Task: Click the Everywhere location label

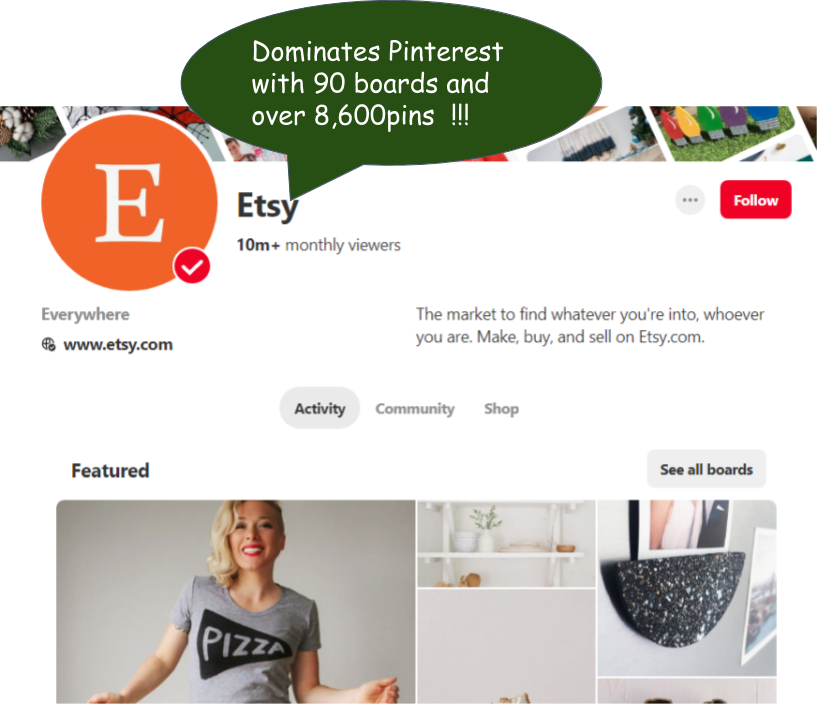Action: 86,314
